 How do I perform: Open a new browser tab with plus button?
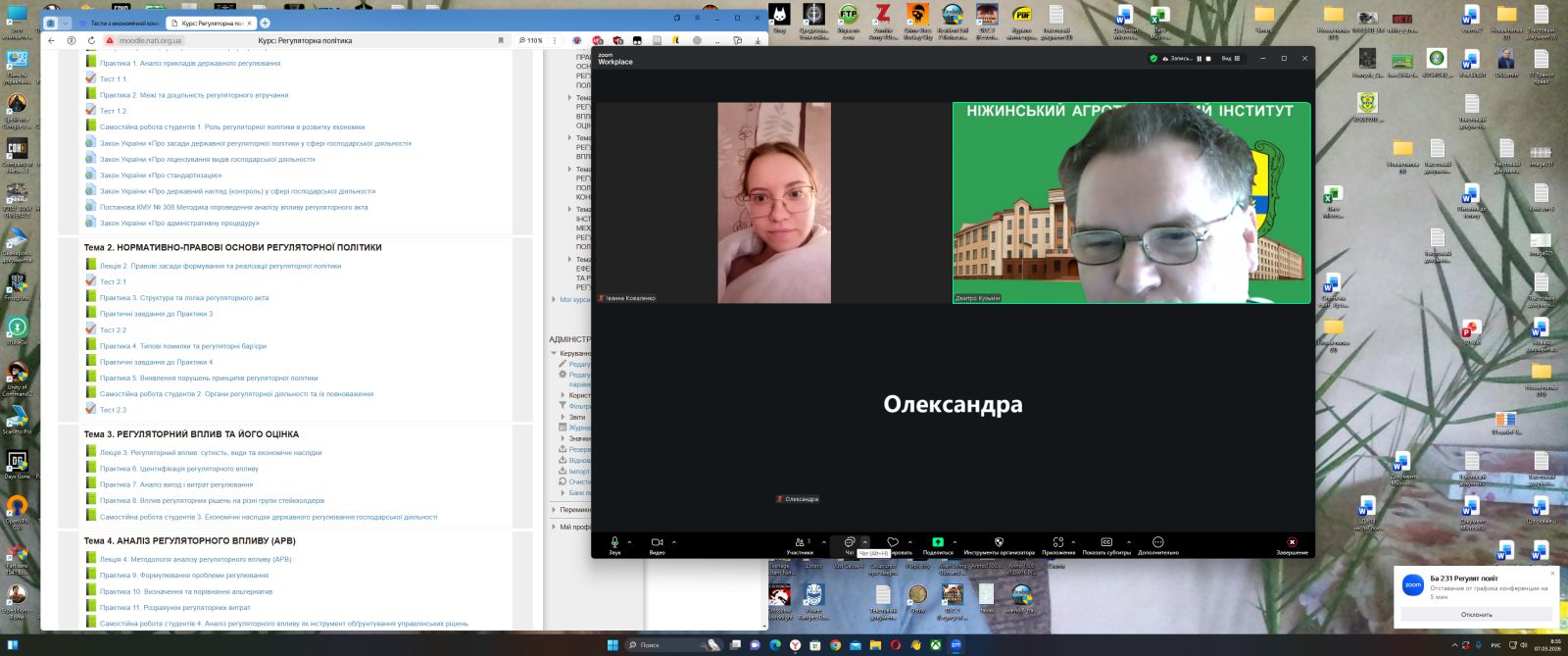[x=265, y=23]
